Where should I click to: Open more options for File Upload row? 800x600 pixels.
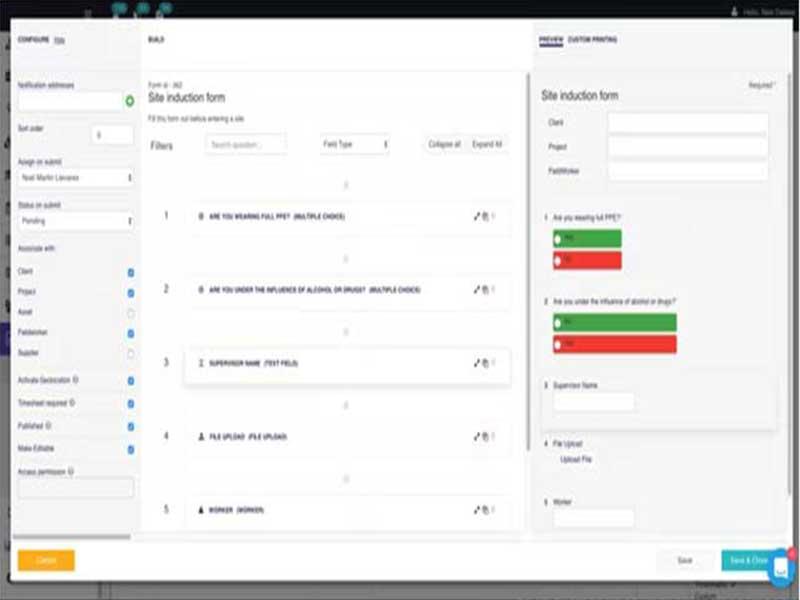tap(493, 437)
